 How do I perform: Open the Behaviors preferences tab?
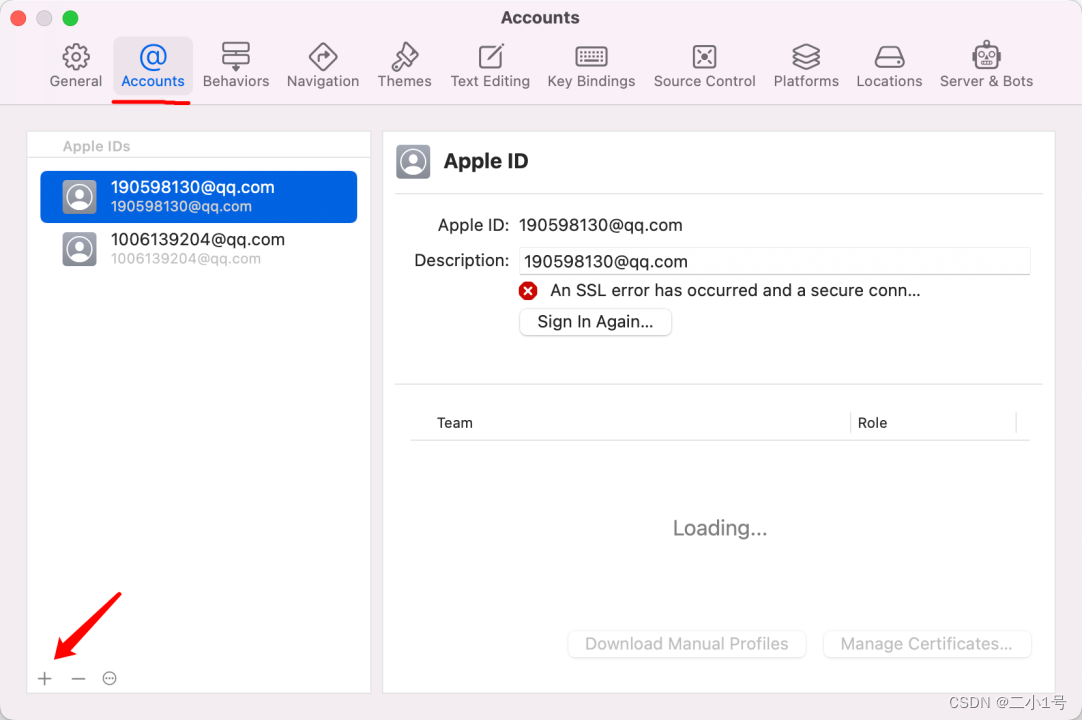pyautogui.click(x=236, y=67)
